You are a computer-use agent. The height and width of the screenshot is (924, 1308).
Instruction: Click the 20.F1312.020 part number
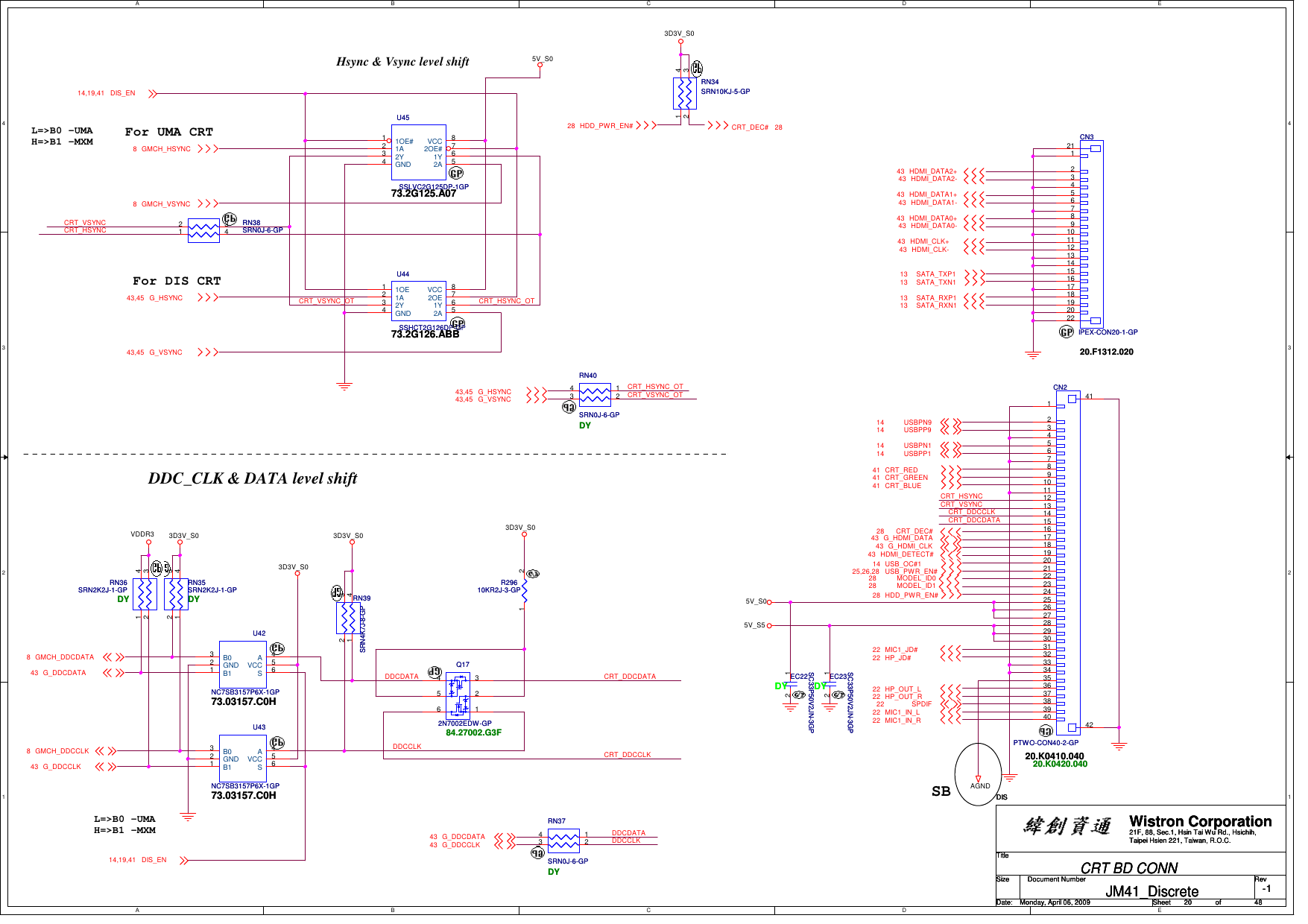[x=1106, y=352]
